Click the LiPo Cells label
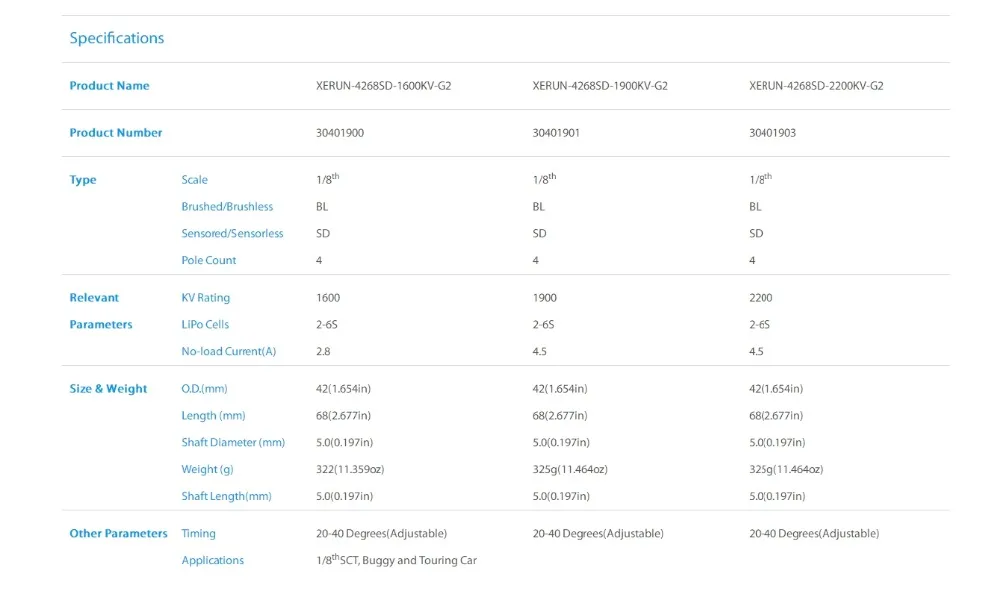This screenshot has width=1000, height=603. tap(205, 324)
